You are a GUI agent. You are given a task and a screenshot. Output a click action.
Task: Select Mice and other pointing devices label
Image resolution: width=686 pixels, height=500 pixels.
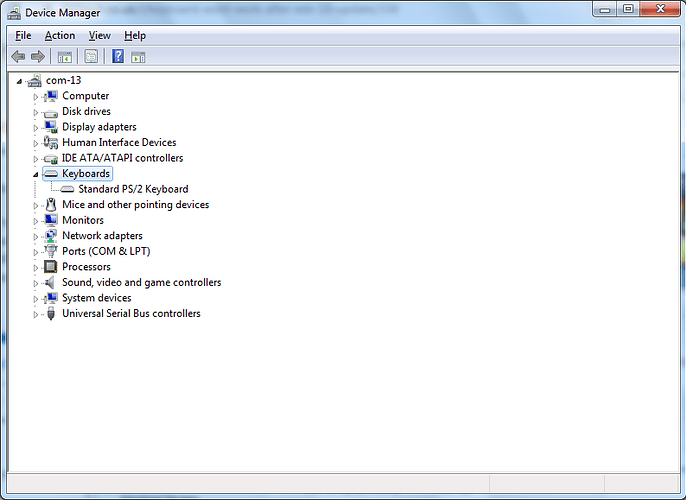point(136,205)
